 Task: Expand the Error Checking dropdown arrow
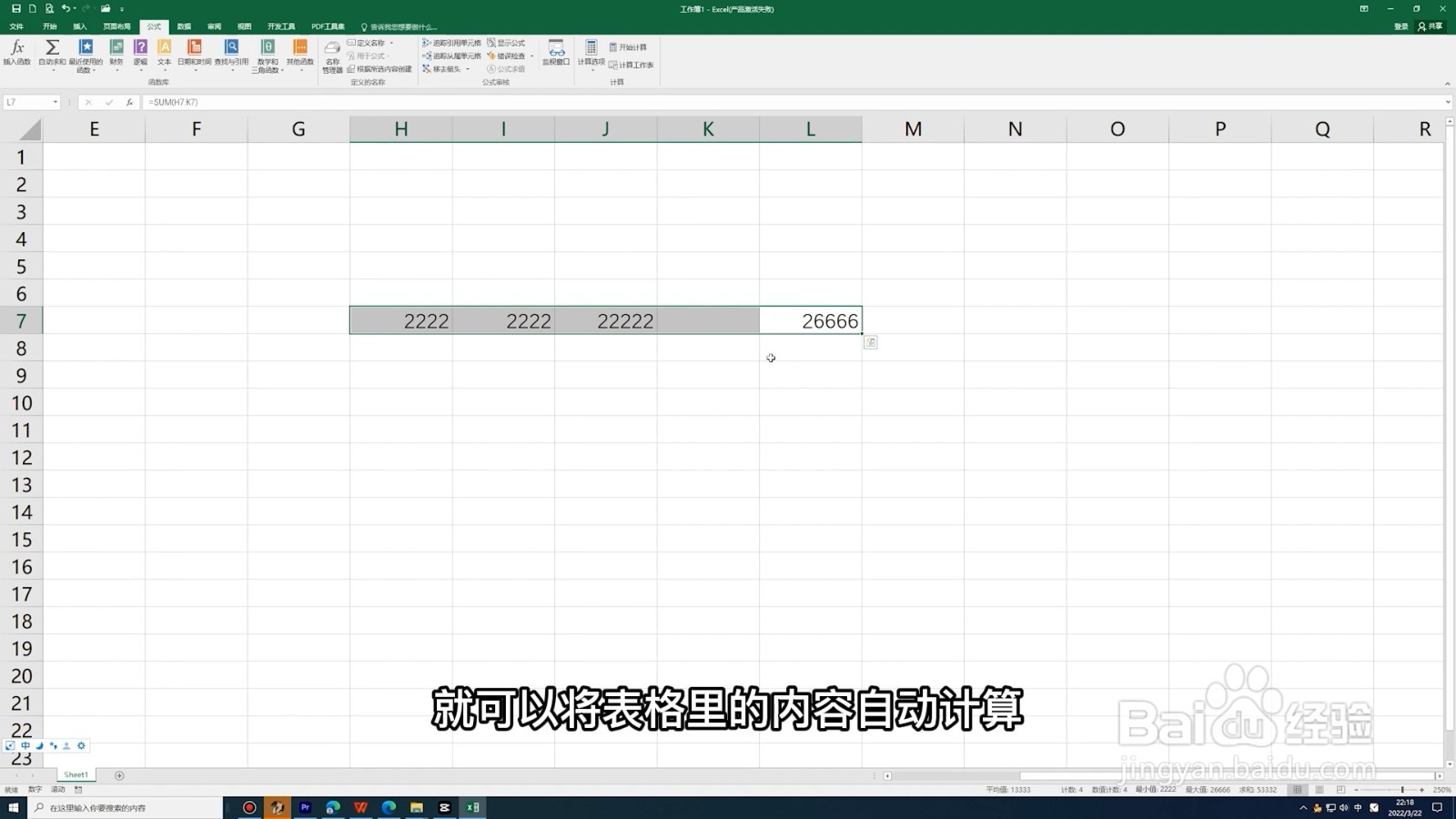pos(531,56)
